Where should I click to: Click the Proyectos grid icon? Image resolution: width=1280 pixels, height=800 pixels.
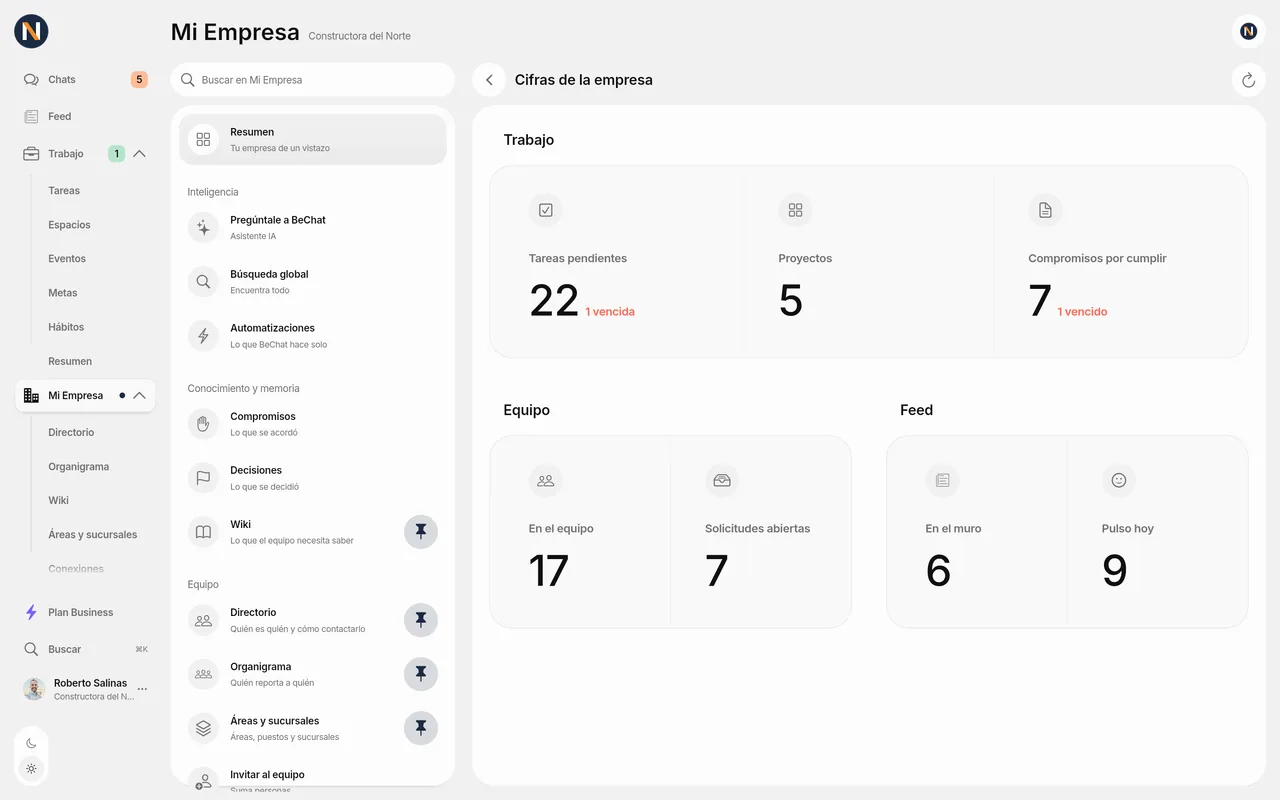pos(795,210)
